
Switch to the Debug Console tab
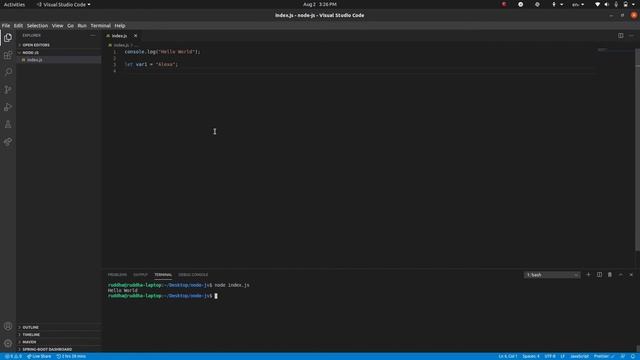(193, 275)
